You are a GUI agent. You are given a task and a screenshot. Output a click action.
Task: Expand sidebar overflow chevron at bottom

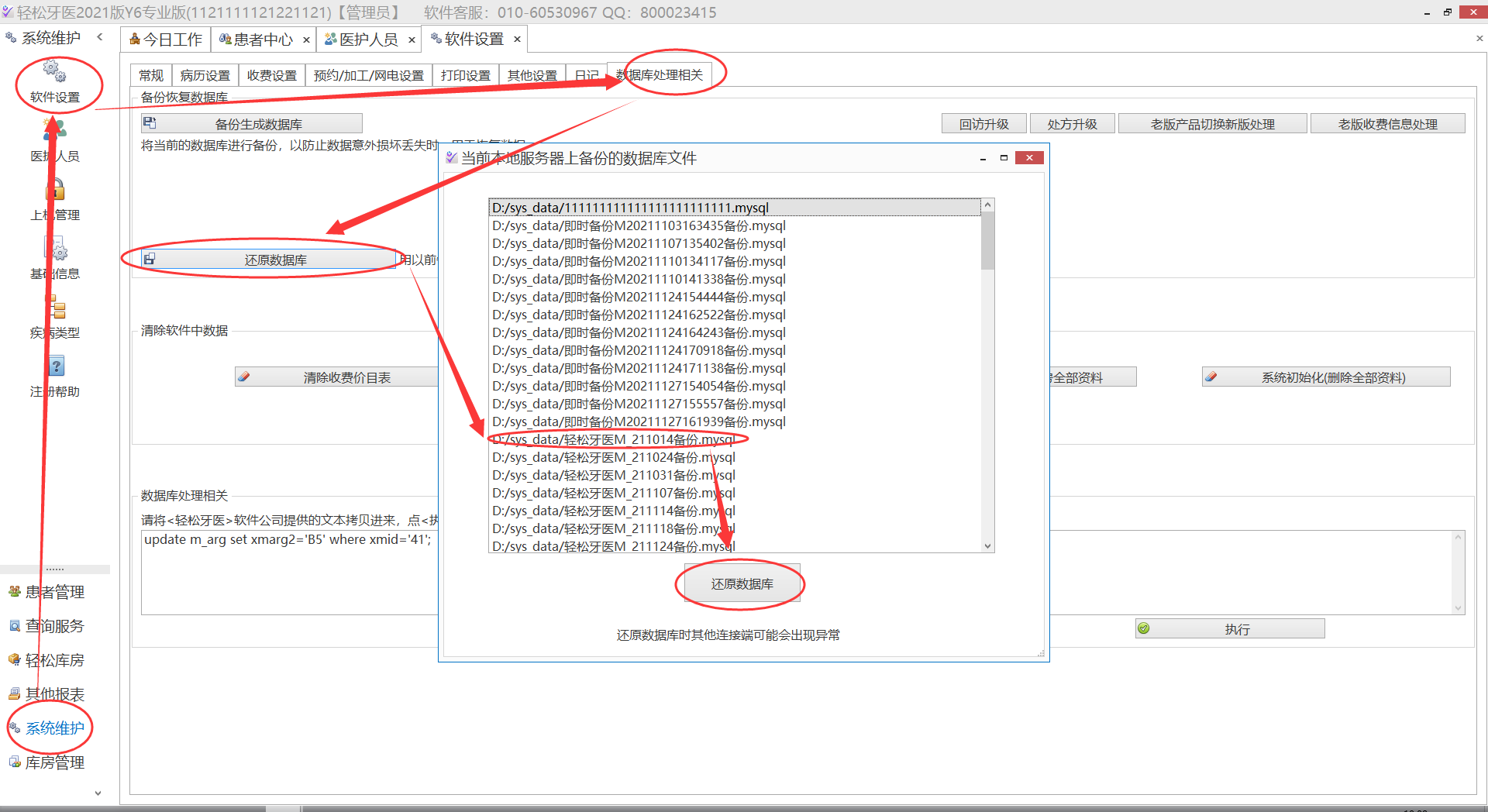pyautogui.click(x=98, y=793)
